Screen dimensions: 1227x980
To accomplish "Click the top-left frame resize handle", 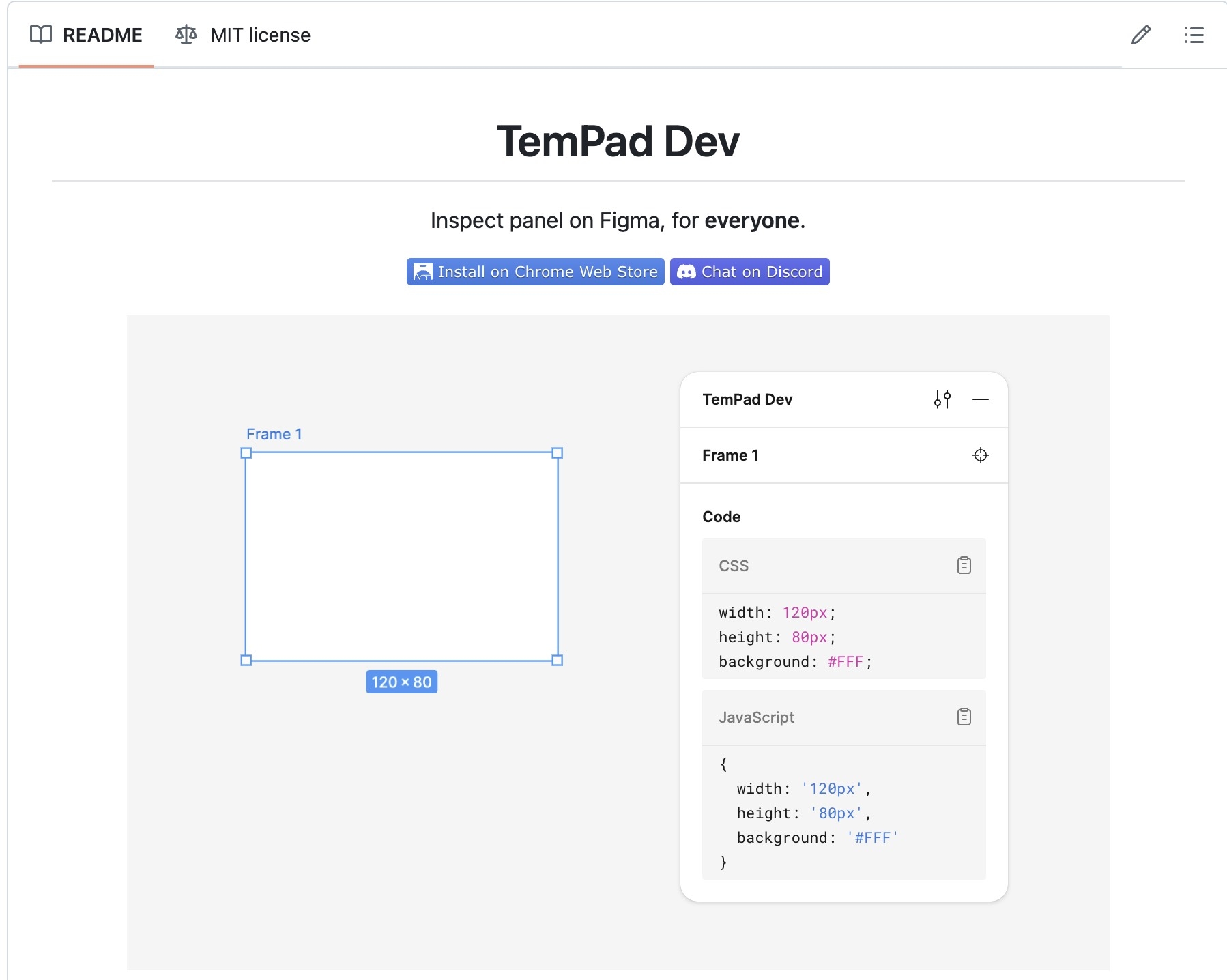I will (x=246, y=452).
